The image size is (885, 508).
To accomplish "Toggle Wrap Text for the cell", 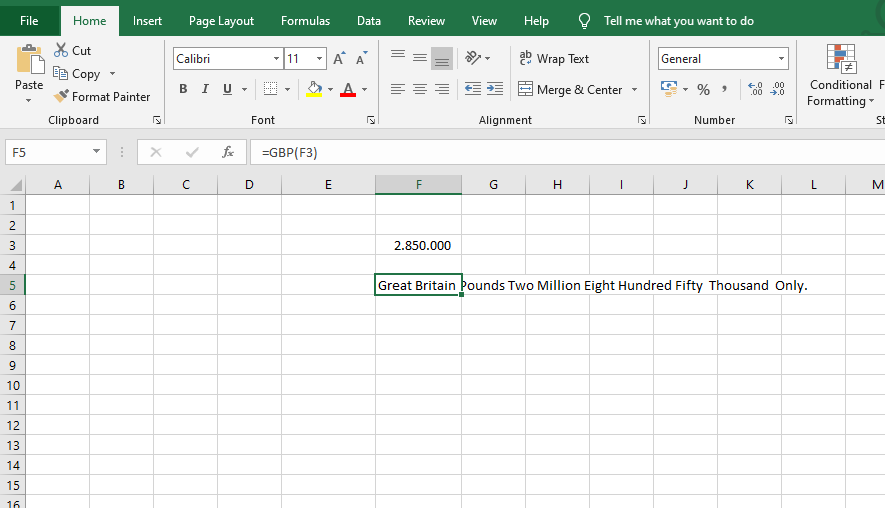I will click(554, 59).
